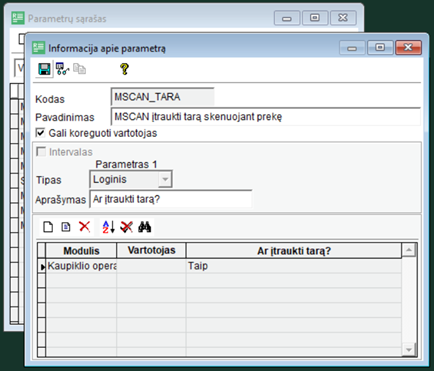The image size is (434, 371).
Task: Clear the filter with crossed icon
Action: tap(126, 227)
